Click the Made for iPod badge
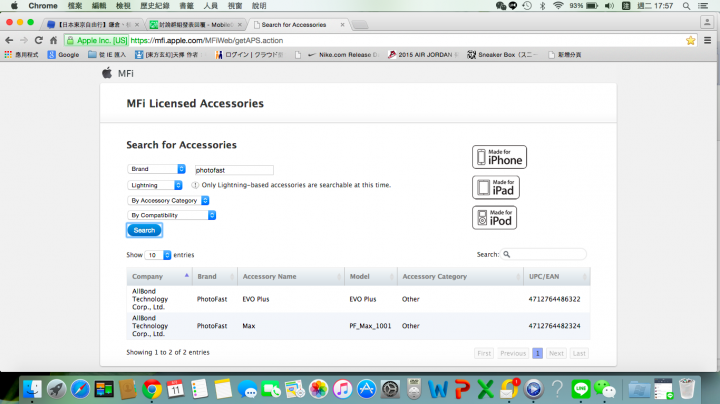The width and height of the screenshot is (720, 404). pyautogui.click(x=495, y=218)
